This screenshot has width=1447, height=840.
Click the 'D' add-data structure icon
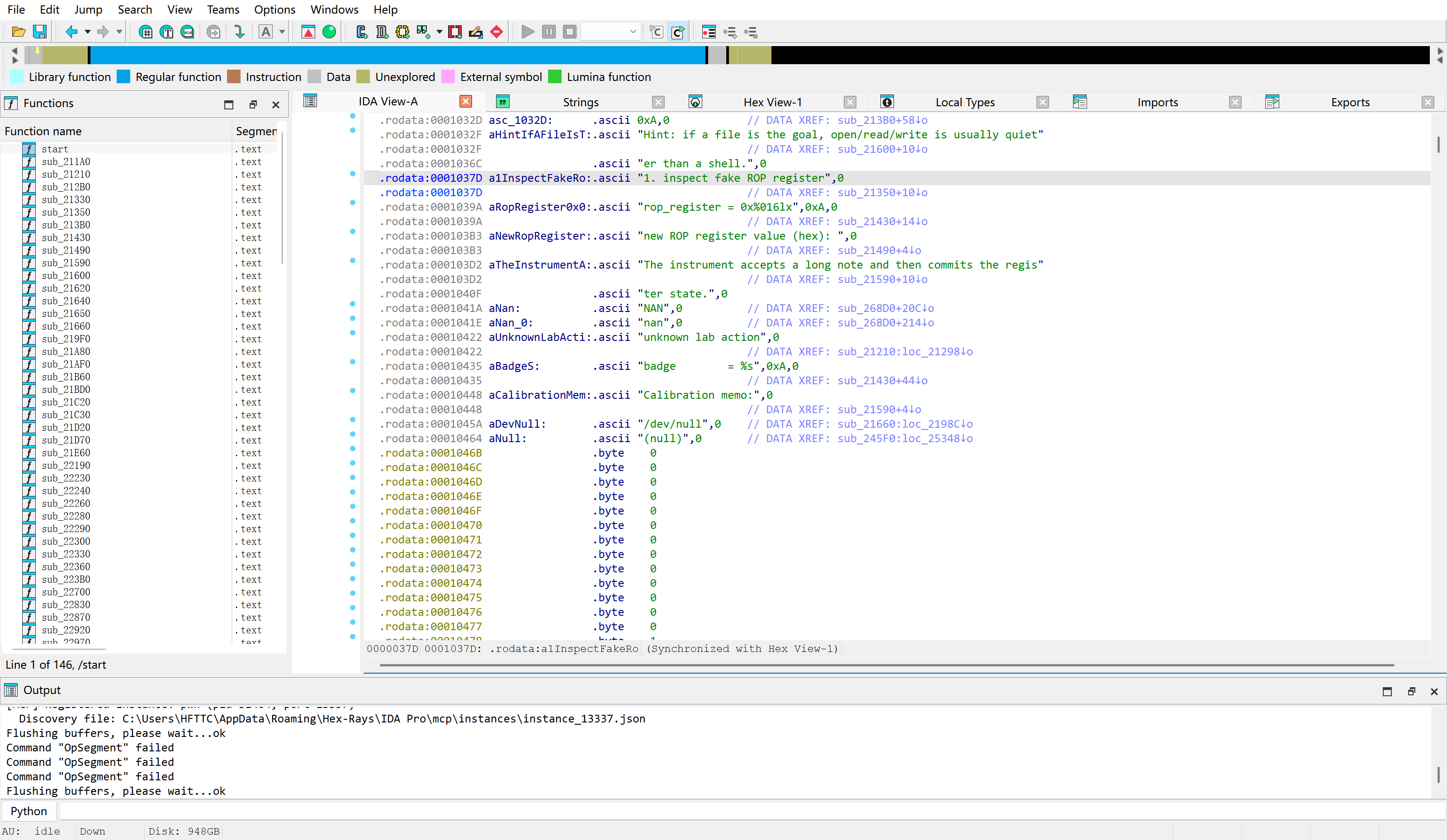(x=382, y=32)
